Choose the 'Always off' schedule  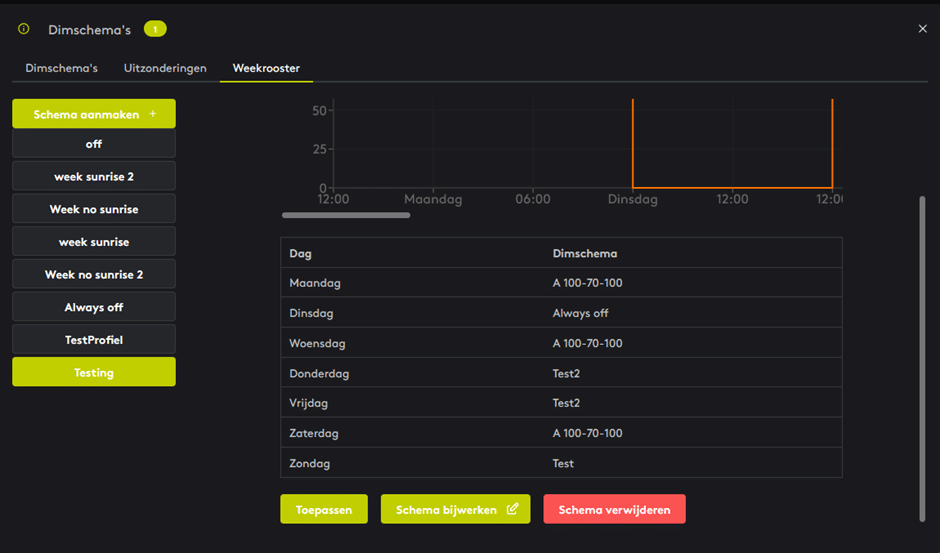pyautogui.click(x=94, y=307)
